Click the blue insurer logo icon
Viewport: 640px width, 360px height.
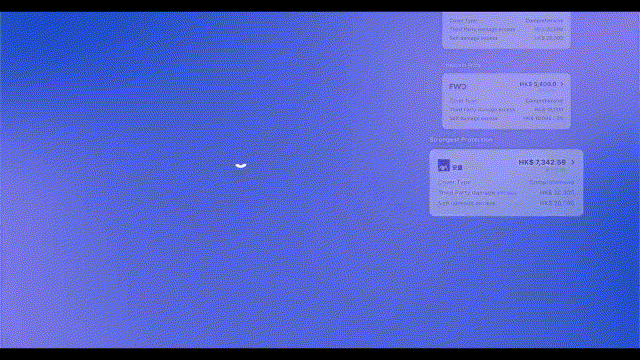pyautogui.click(x=444, y=165)
